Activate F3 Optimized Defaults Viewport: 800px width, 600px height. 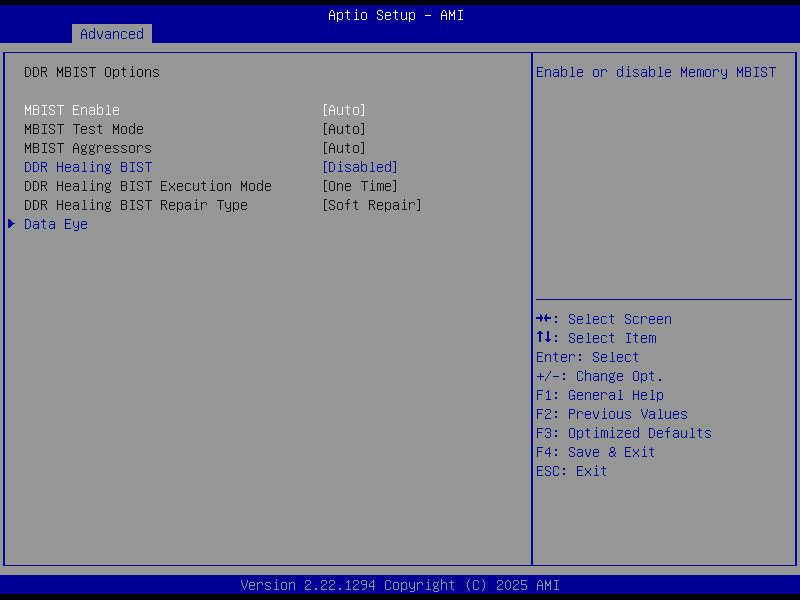pos(623,433)
